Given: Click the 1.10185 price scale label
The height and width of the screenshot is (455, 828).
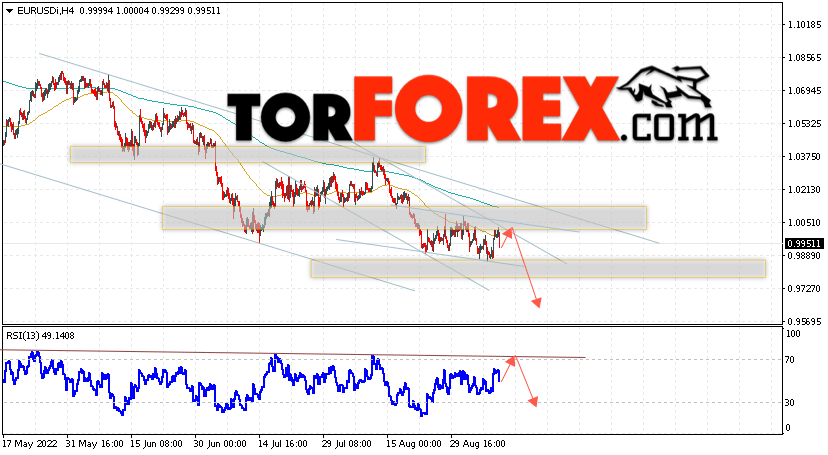Looking at the screenshot, I should pyautogui.click(x=804, y=25).
